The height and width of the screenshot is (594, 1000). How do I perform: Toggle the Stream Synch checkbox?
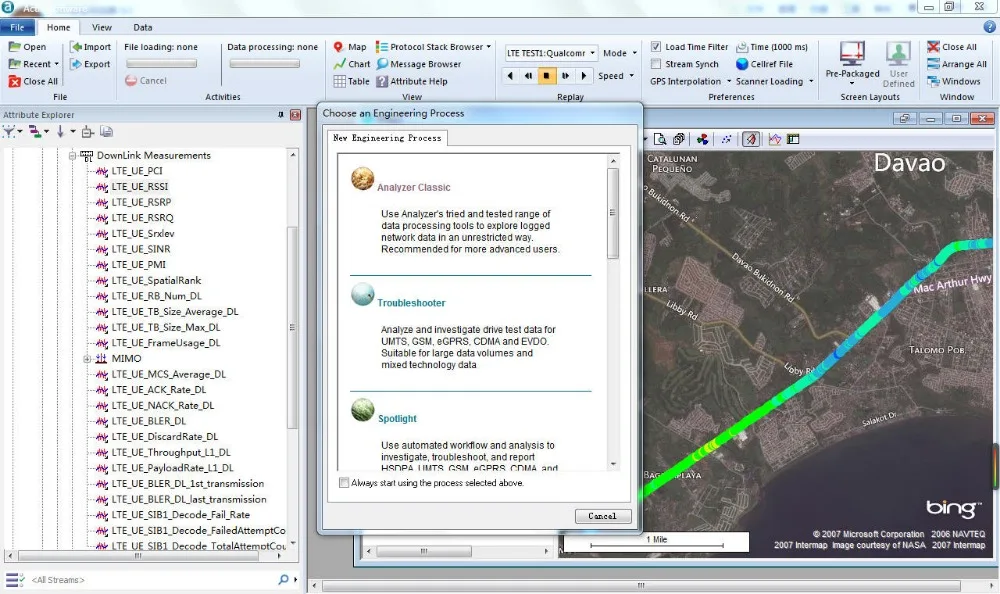click(x=656, y=64)
